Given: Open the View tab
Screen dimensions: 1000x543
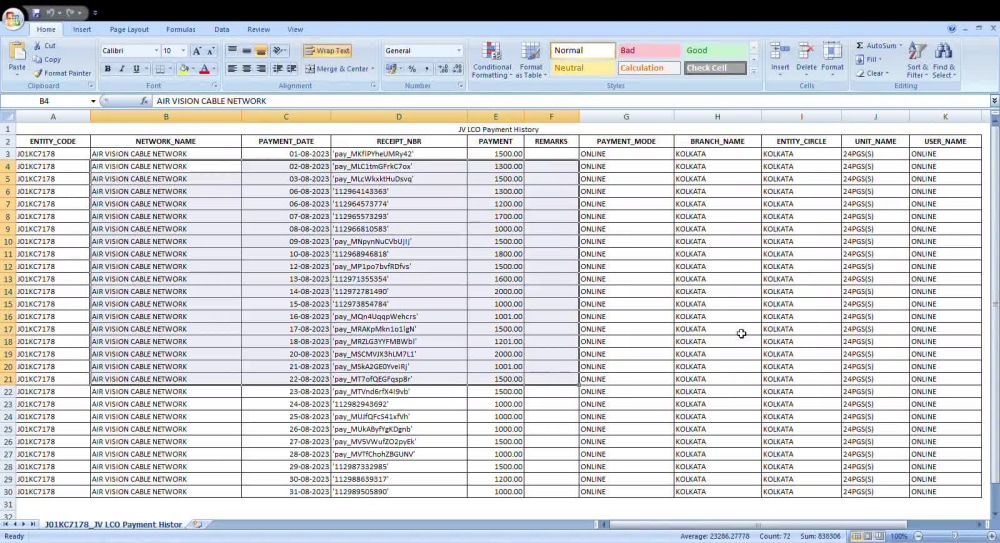Looking at the screenshot, I should click(295, 29).
